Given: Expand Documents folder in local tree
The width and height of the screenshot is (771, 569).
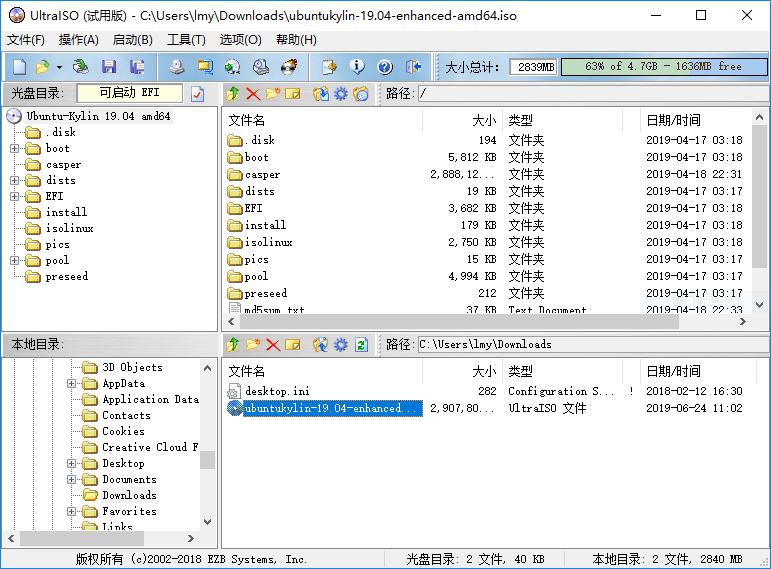Looking at the screenshot, I should pos(72,479).
